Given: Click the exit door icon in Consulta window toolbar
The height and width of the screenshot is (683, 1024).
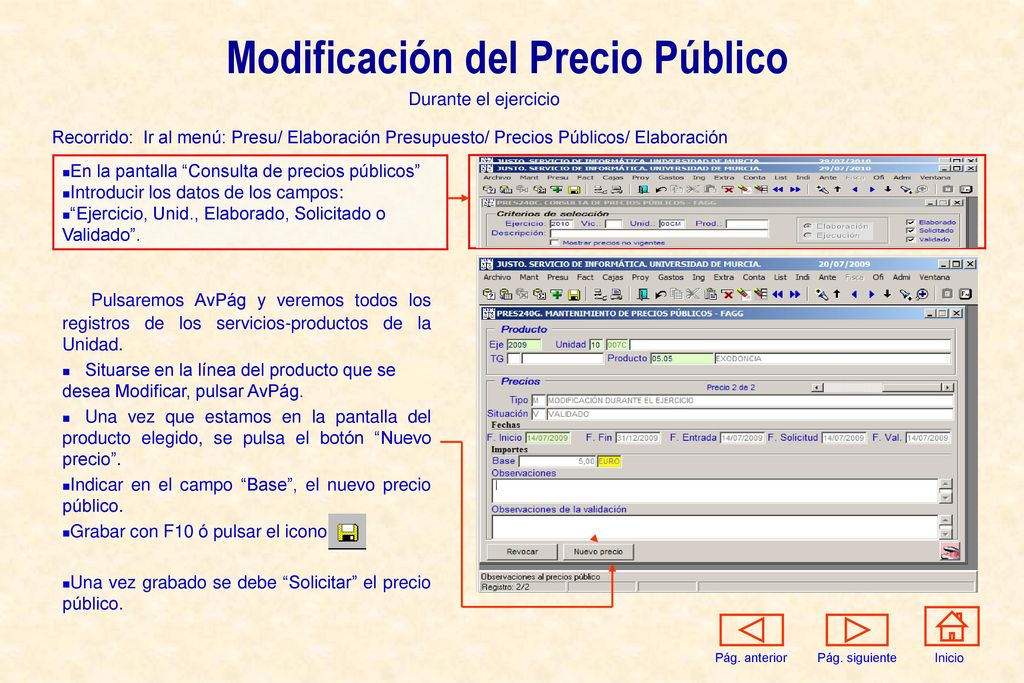Looking at the screenshot, I should (643, 189).
